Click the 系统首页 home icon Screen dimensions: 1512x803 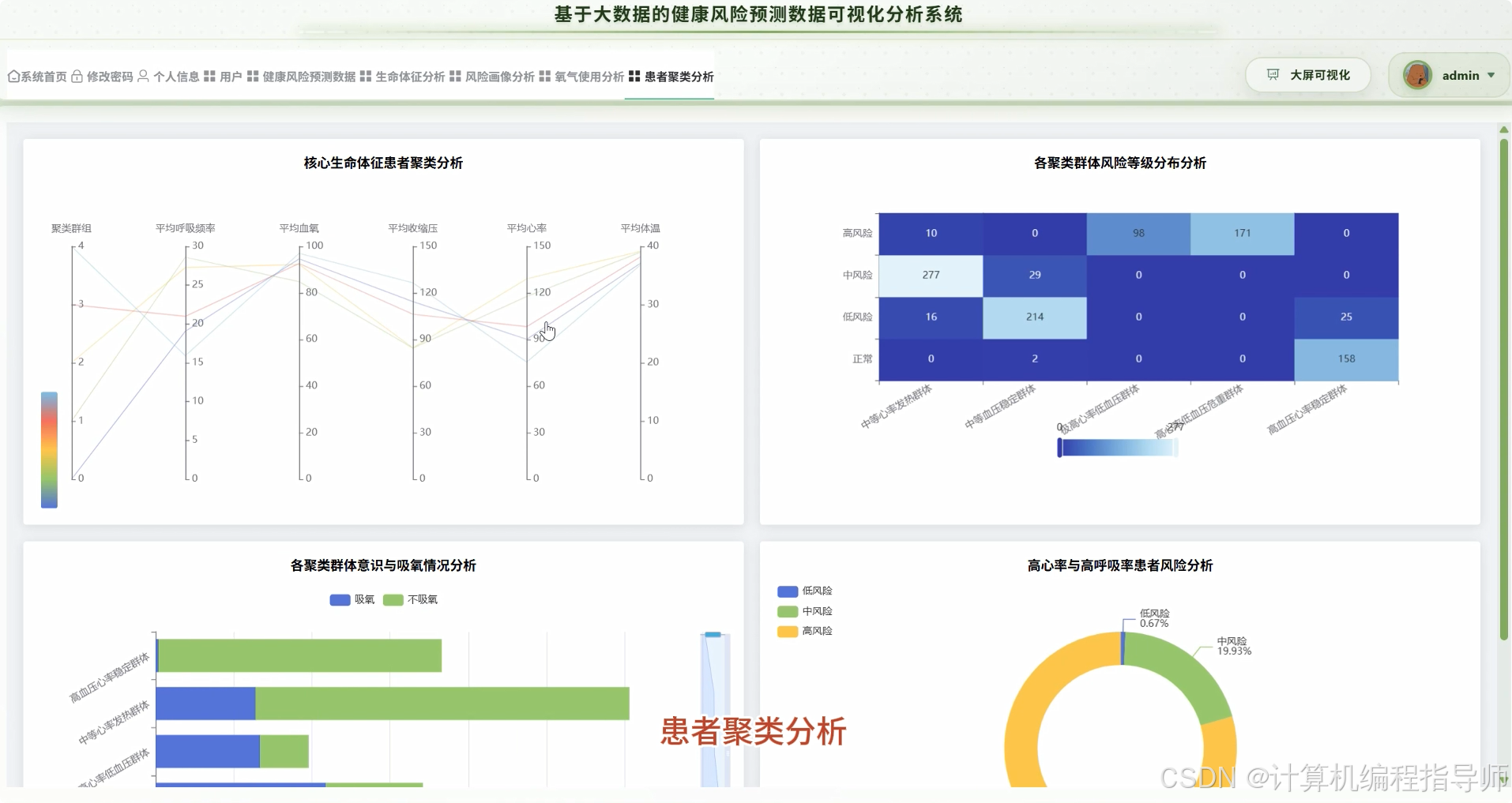click(x=13, y=76)
